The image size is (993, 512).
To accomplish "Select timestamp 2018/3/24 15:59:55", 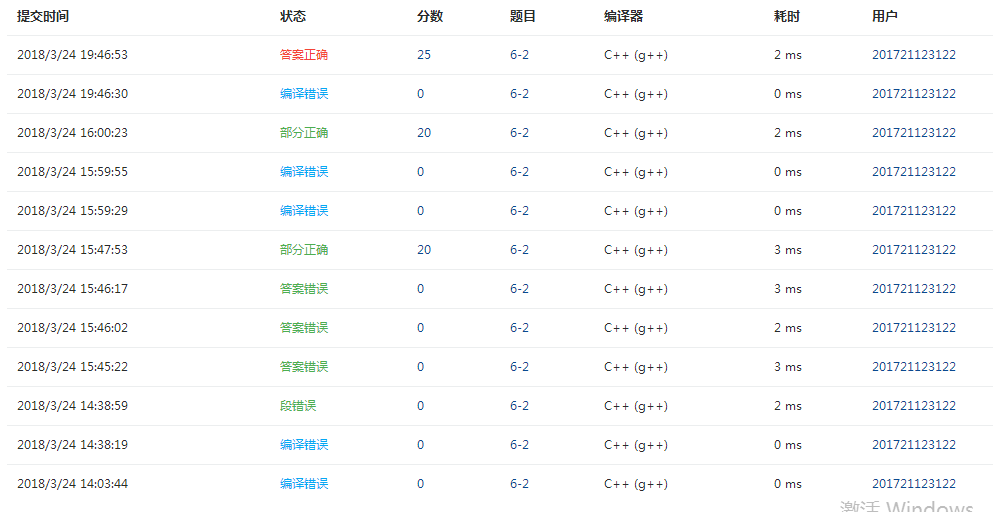I will [72, 172].
